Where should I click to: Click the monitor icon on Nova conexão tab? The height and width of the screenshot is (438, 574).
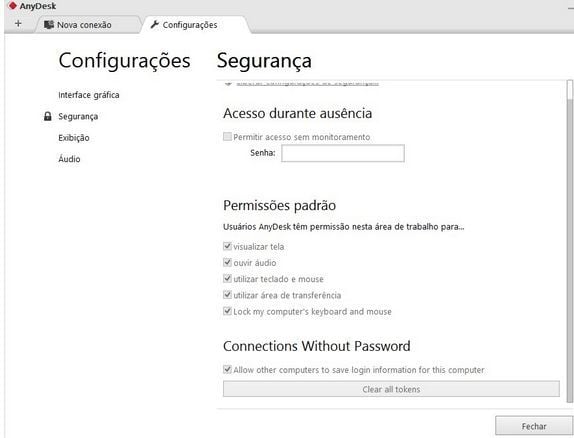[49, 25]
